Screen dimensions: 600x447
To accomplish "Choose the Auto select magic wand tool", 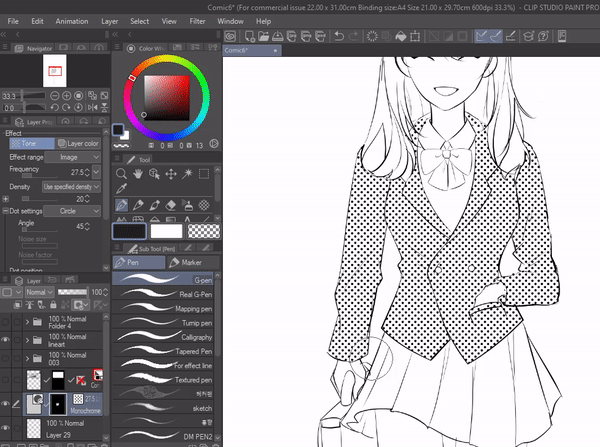I will coord(188,173).
